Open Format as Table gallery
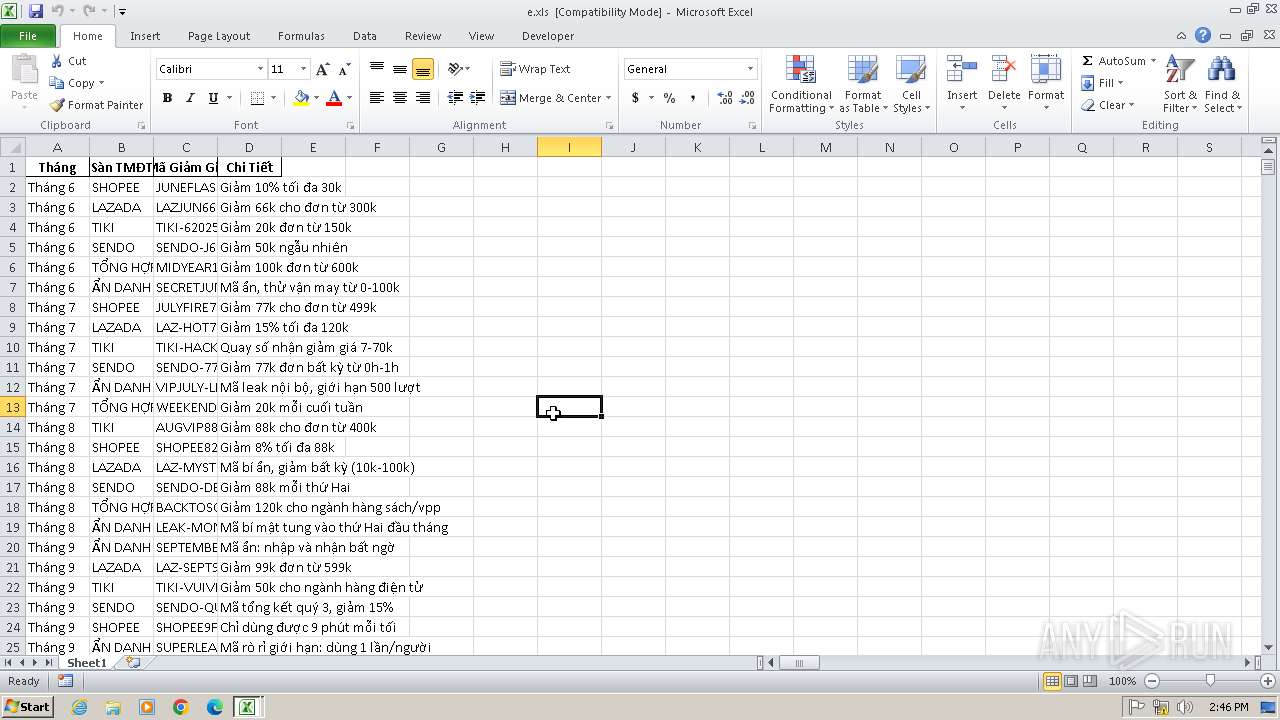 coord(863,84)
